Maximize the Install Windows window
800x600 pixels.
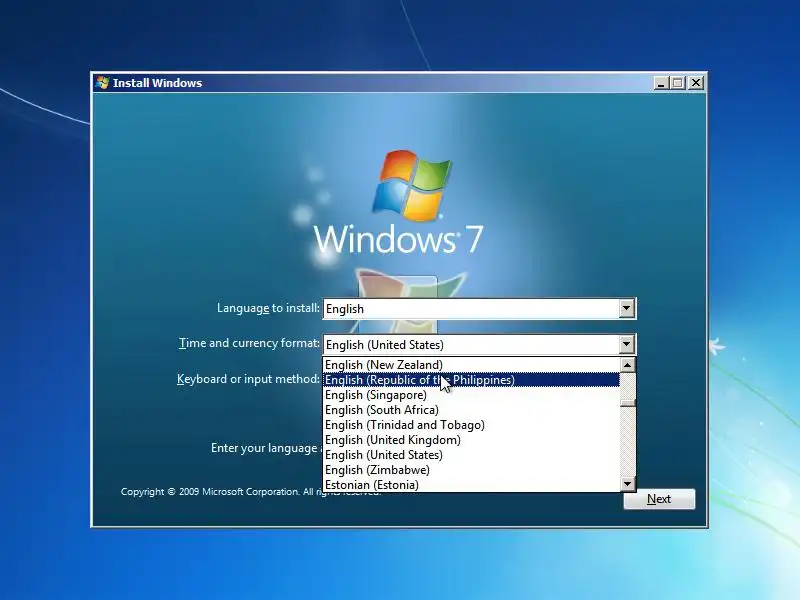tap(678, 83)
